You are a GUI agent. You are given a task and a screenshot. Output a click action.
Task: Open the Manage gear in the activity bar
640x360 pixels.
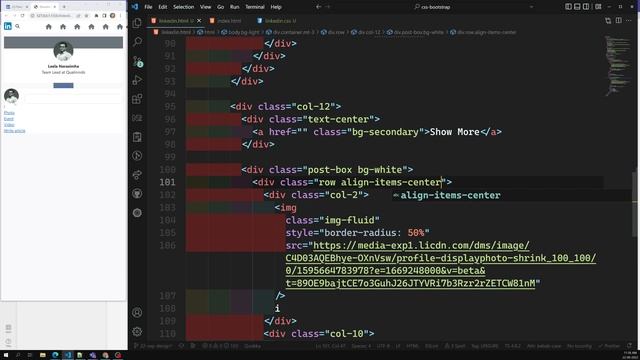pos(137,331)
